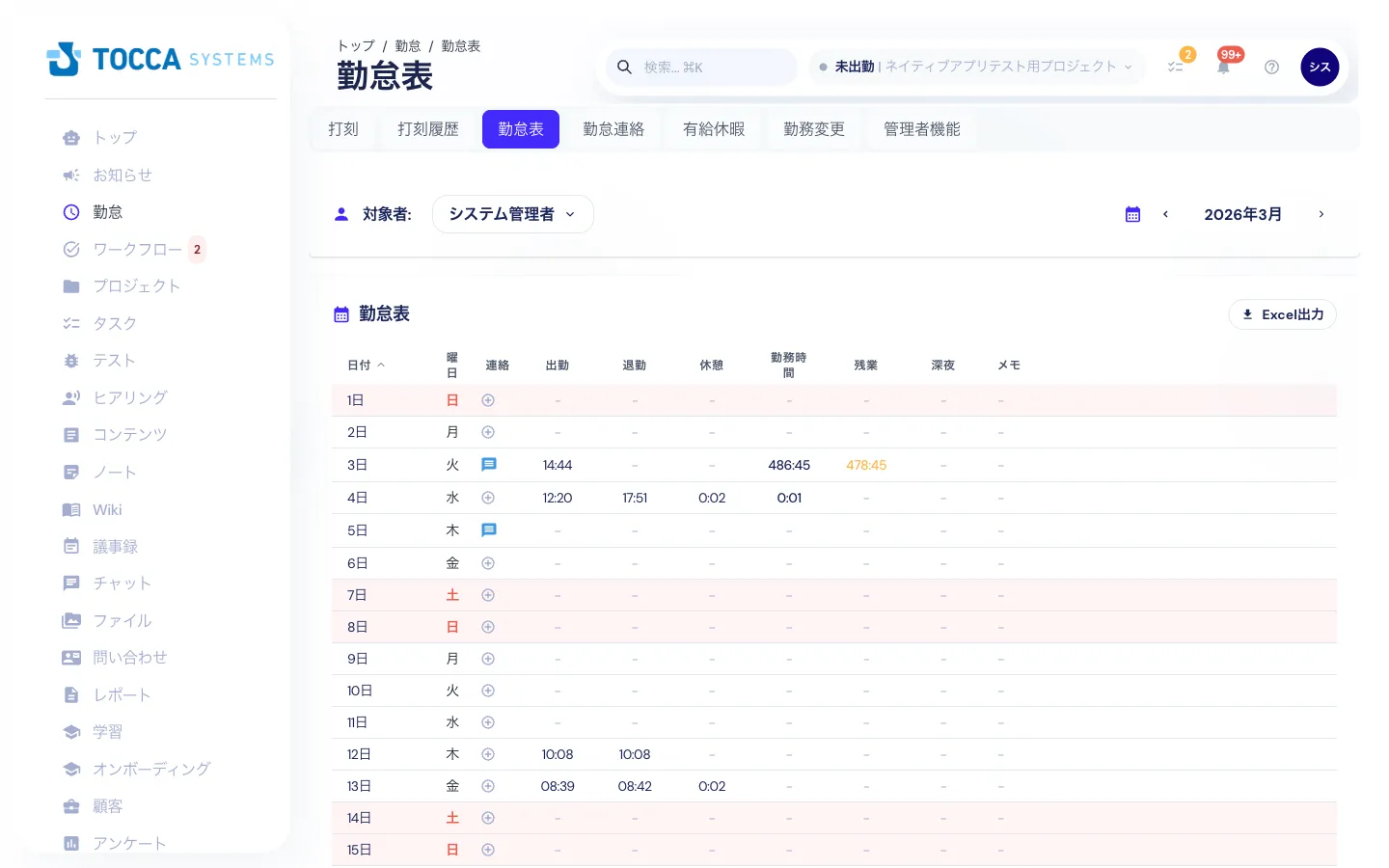The image size is (1389, 868).
Task: Switch to the 有給休暇 tab
Action: 713,129
